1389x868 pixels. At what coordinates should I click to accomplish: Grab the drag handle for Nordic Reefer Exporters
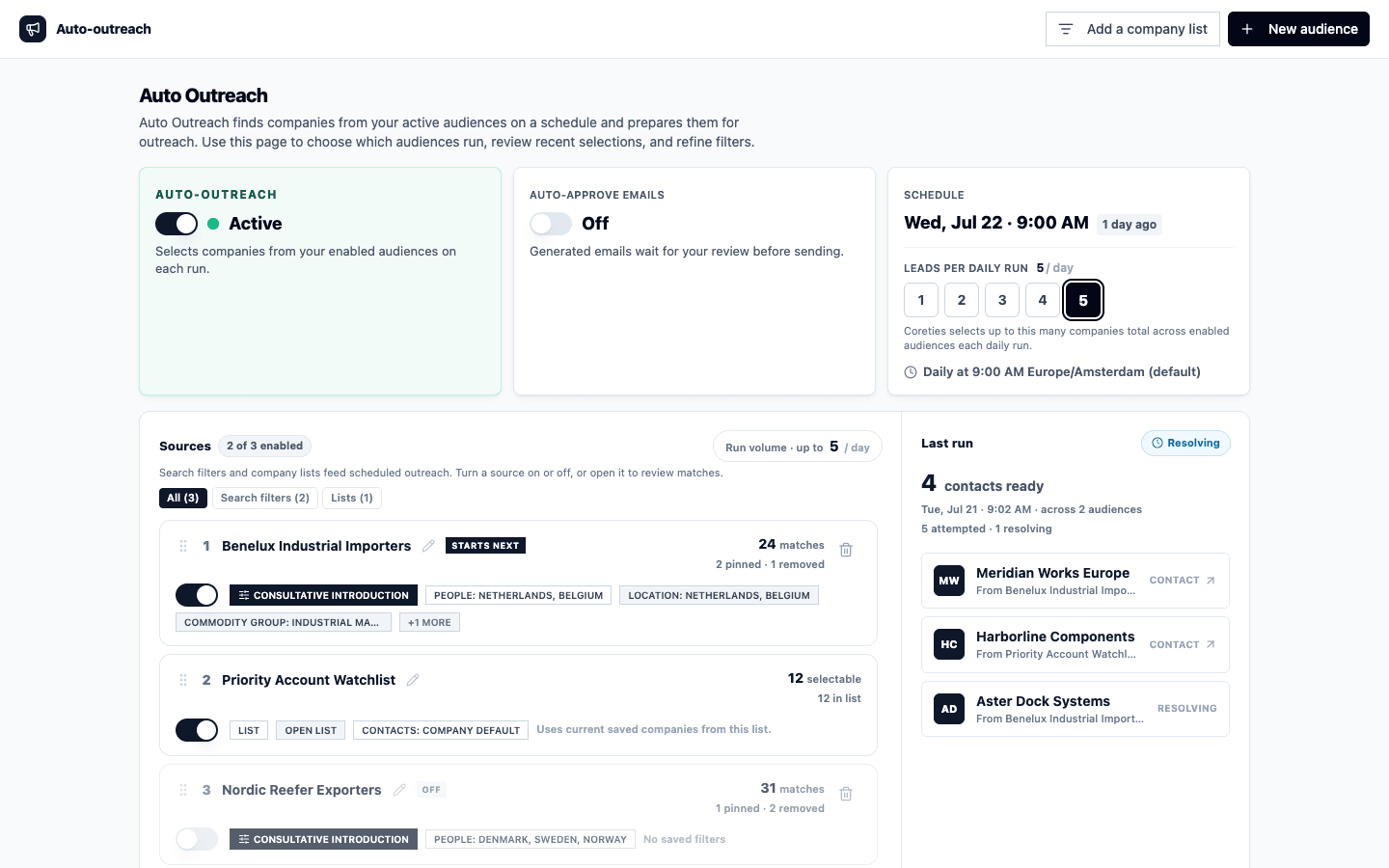(x=183, y=790)
